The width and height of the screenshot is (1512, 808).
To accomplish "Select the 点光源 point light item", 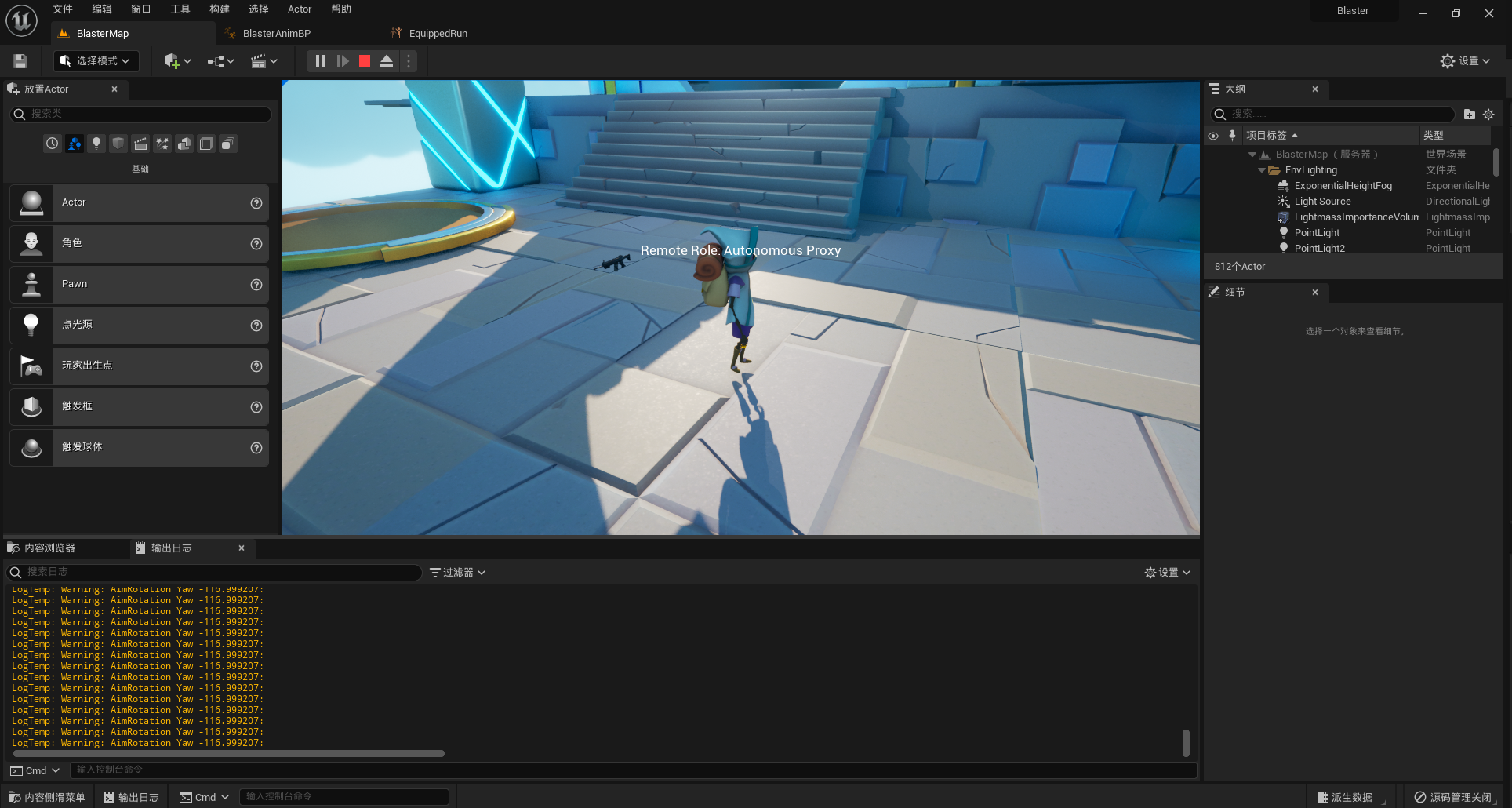I will [x=139, y=325].
